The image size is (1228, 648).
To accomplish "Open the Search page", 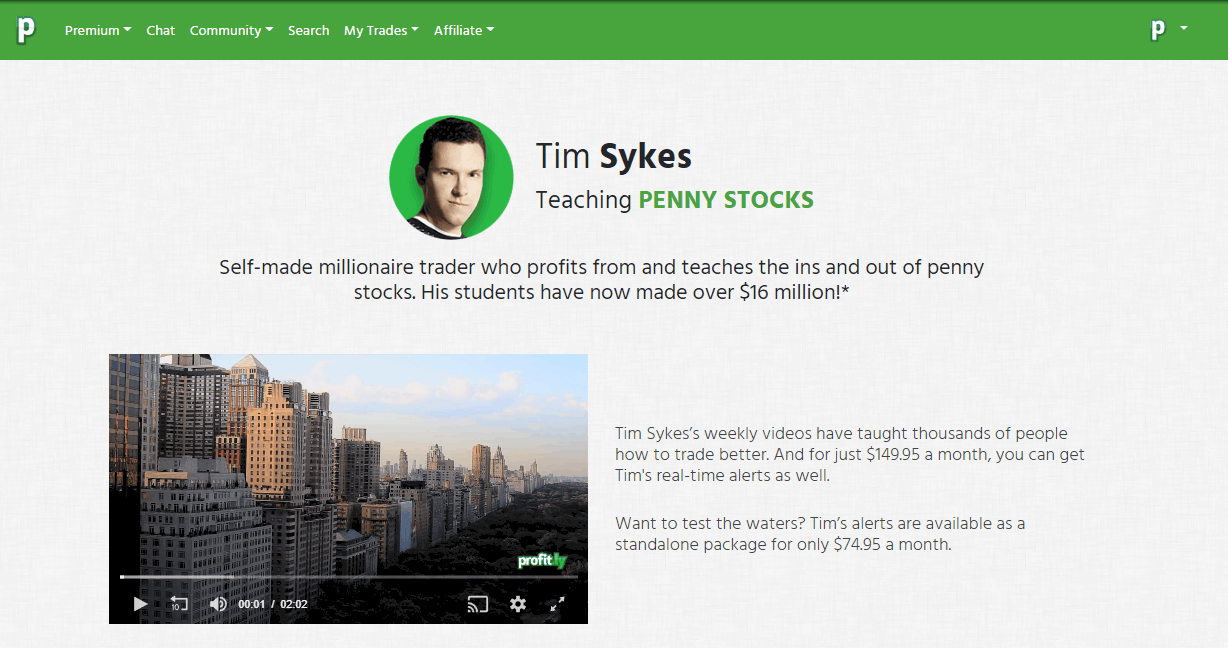I will pyautogui.click(x=308, y=30).
